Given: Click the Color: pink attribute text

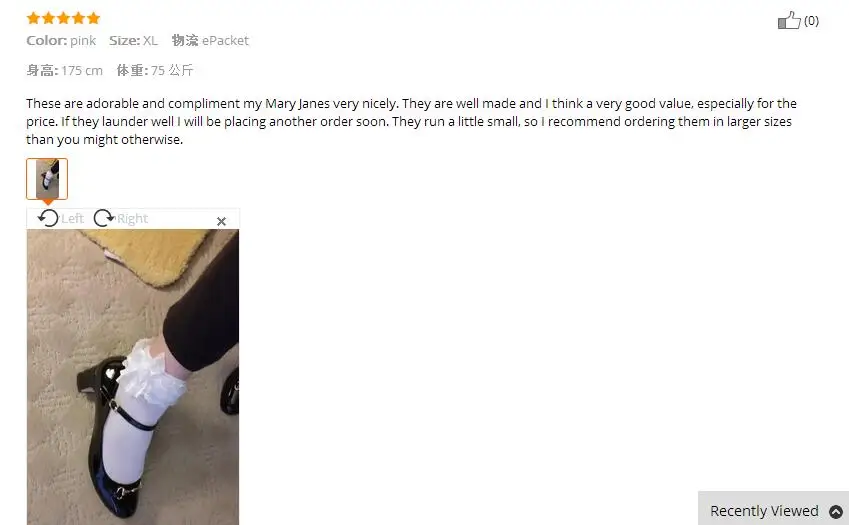Looking at the screenshot, I should (x=61, y=41).
